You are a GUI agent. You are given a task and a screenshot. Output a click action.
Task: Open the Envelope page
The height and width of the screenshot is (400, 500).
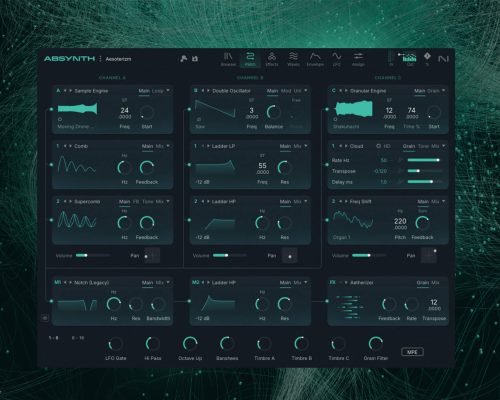(x=315, y=59)
